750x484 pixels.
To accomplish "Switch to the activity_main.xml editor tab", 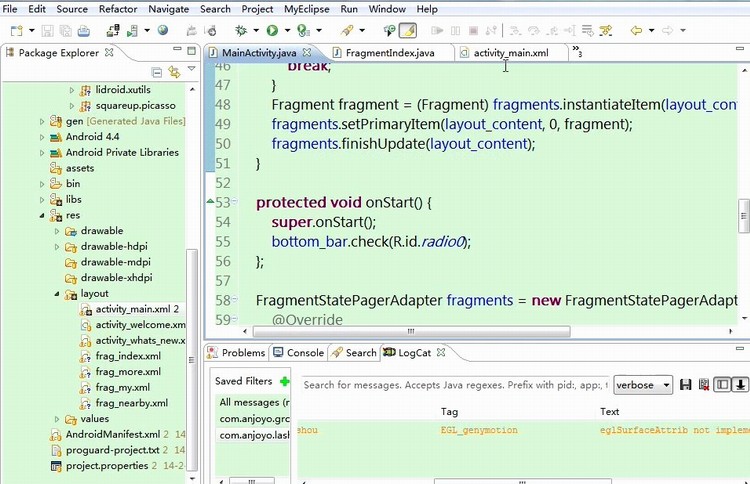I will click(511, 53).
